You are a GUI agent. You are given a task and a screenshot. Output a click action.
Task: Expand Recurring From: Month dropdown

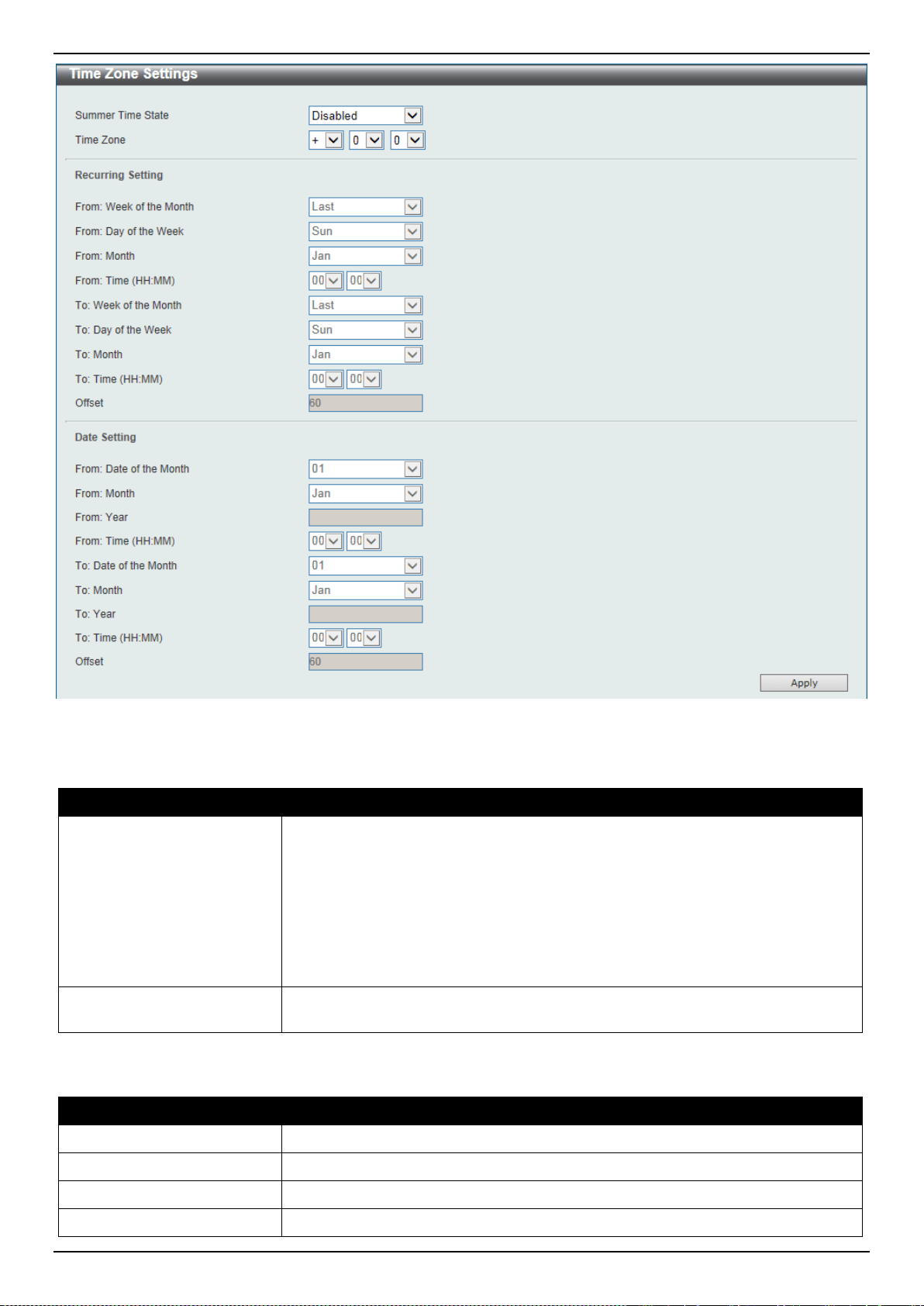365,256
